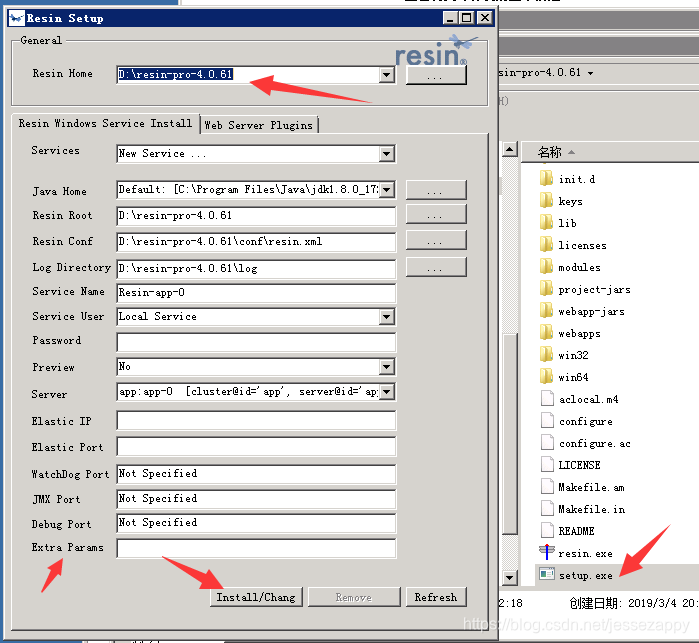This screenshot has height=643, width=699.
Task: Expand the Server dropdown arrow
Action: tap(387, 392)
